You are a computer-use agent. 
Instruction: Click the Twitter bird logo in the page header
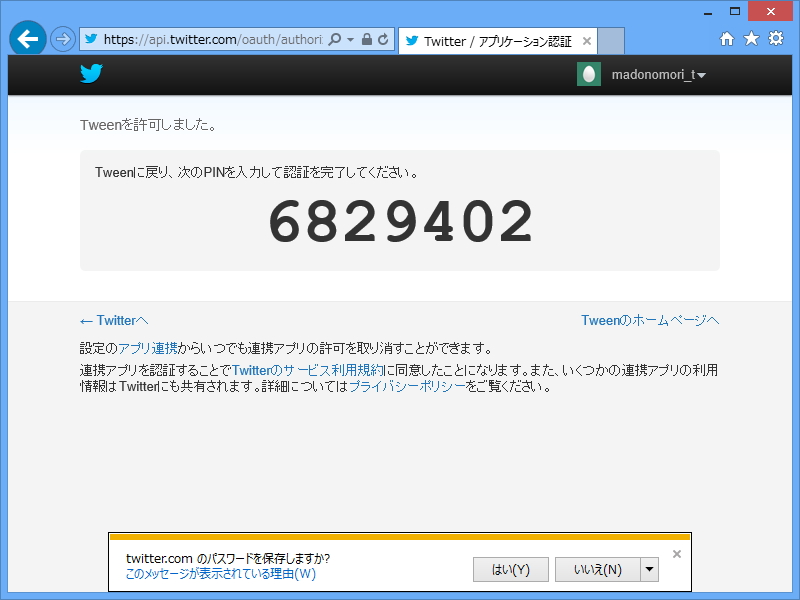(91, 73)
